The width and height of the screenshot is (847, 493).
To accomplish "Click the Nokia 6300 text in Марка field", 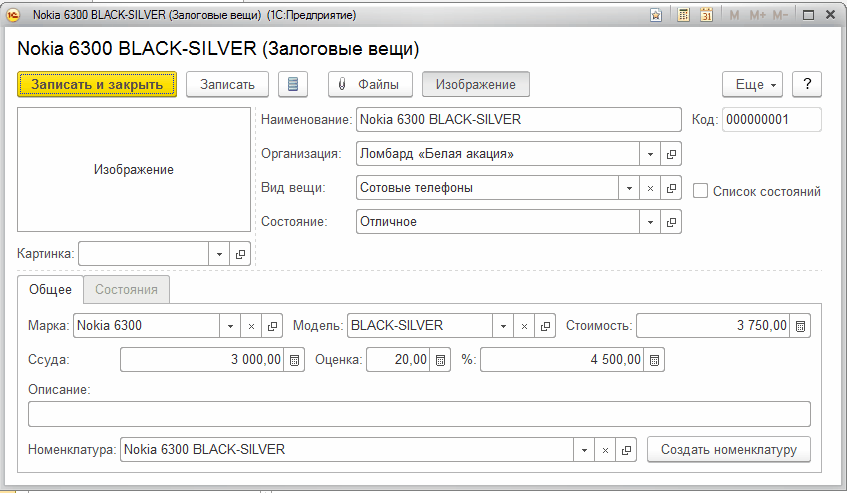I will tap(109, 326).
